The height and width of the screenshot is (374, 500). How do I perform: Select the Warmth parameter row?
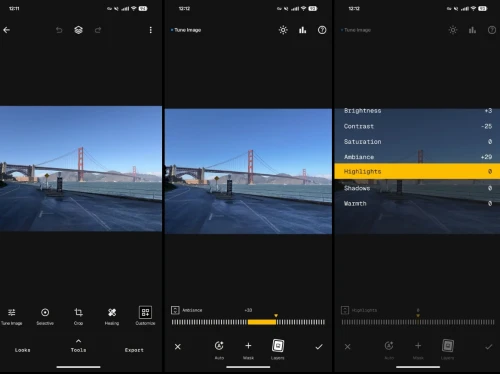[x=417, y=203]
